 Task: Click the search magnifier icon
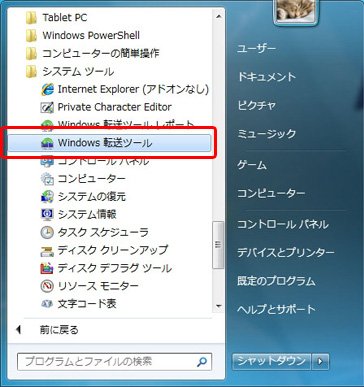point(202,362)
